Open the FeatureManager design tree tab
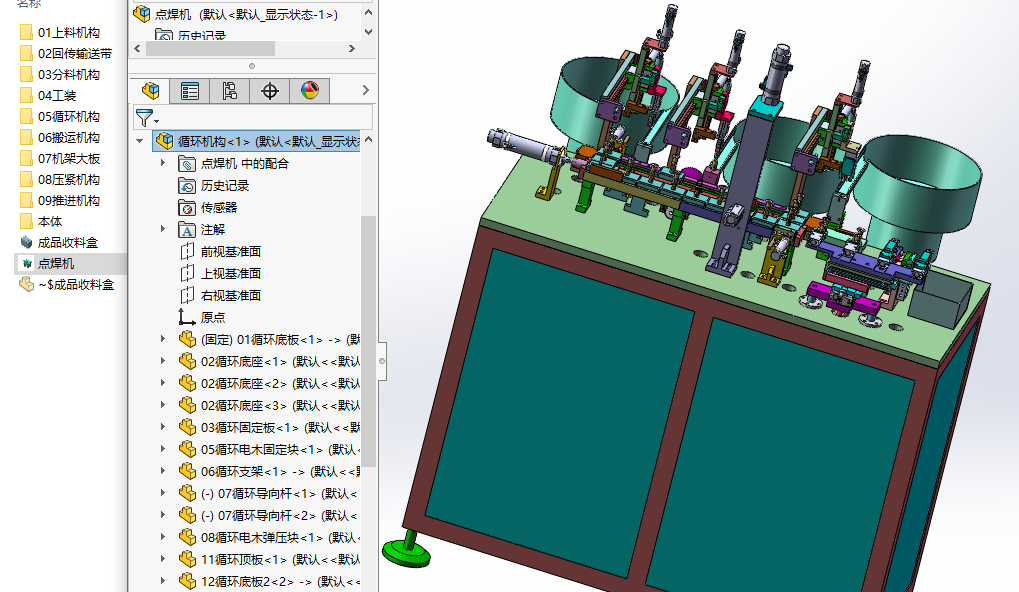 pos(150,91)
